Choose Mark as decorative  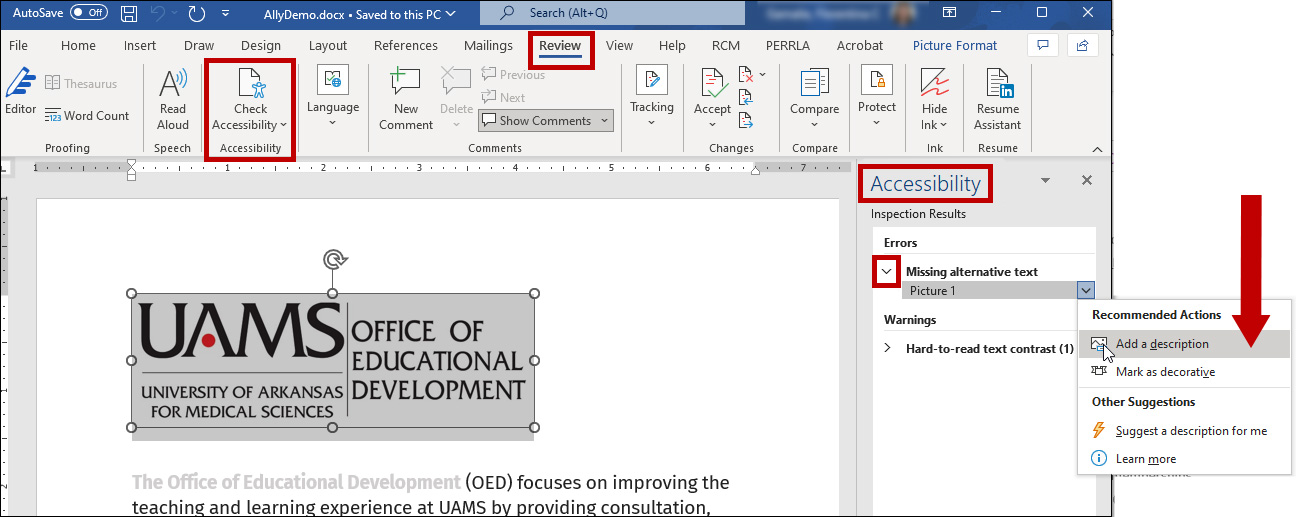[x=1184, y=372]
